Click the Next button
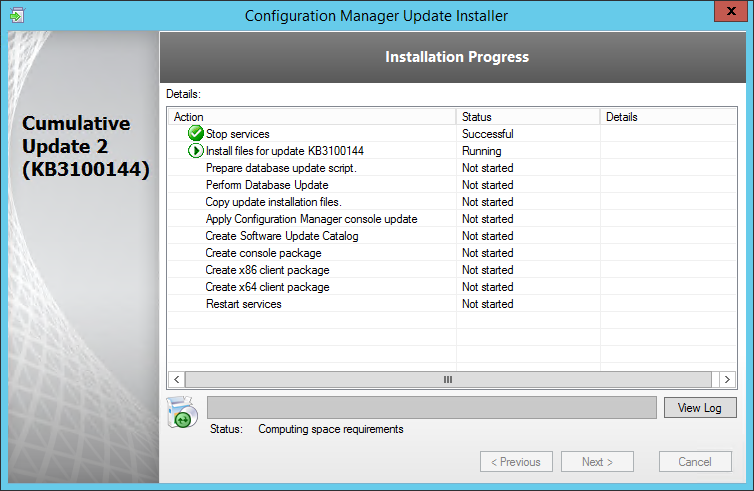This screenshot has height=491, width=754. coord(597,462)
